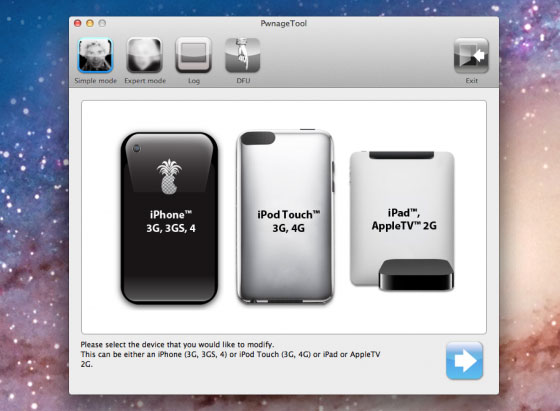Click the PwnageTool window title
The image size is (560, 411).
click(x=284, y=24)
